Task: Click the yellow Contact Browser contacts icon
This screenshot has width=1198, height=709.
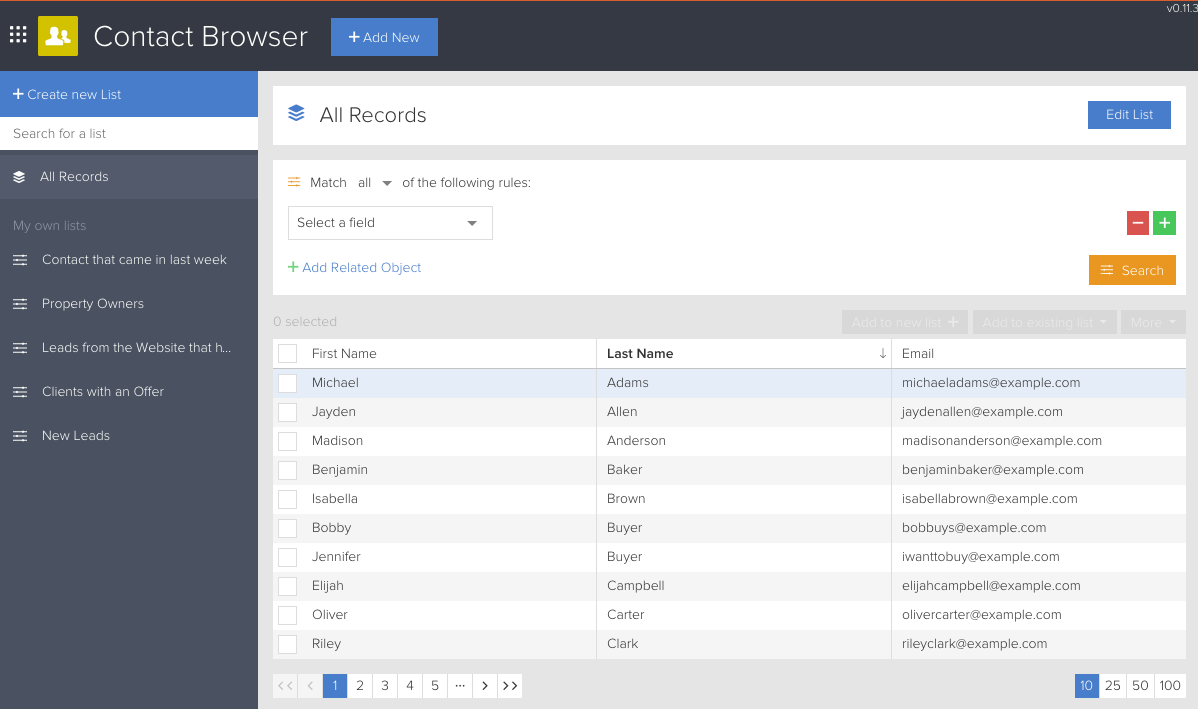Action: 57,35
